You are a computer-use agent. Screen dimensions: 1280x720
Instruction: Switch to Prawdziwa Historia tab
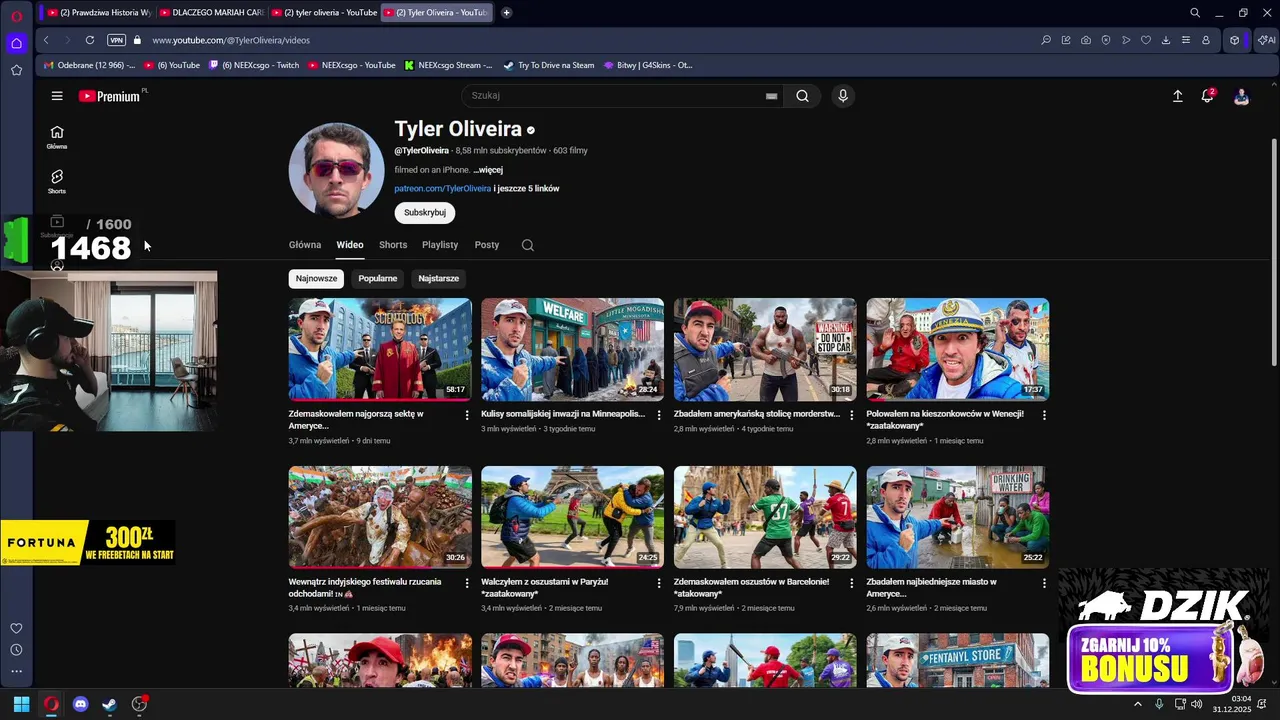98,13
